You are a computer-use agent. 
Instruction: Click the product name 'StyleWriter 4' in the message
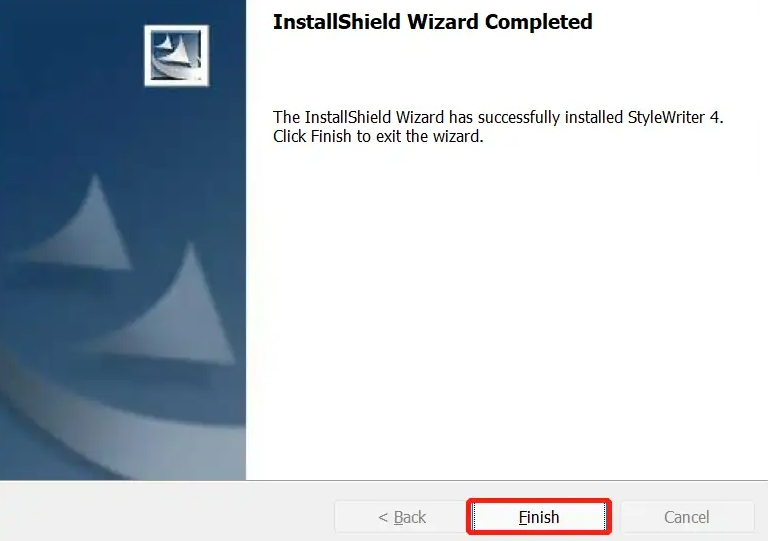pyautogui.click(x=673, y=118)
